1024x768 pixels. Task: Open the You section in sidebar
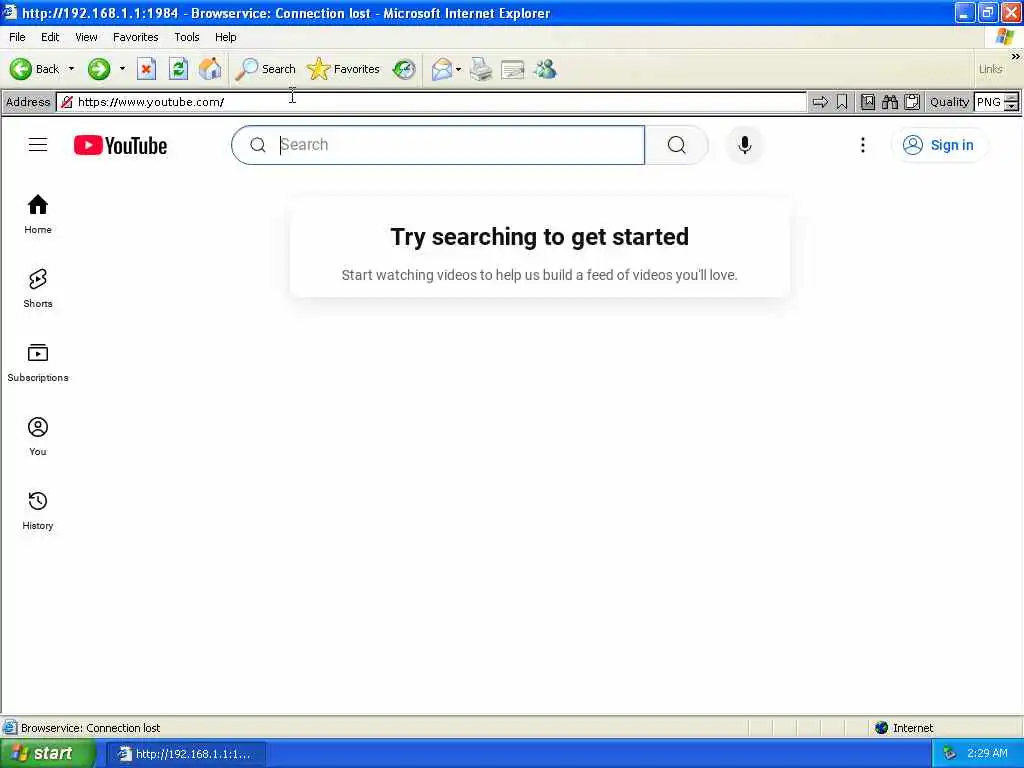[x=38, y=436]
